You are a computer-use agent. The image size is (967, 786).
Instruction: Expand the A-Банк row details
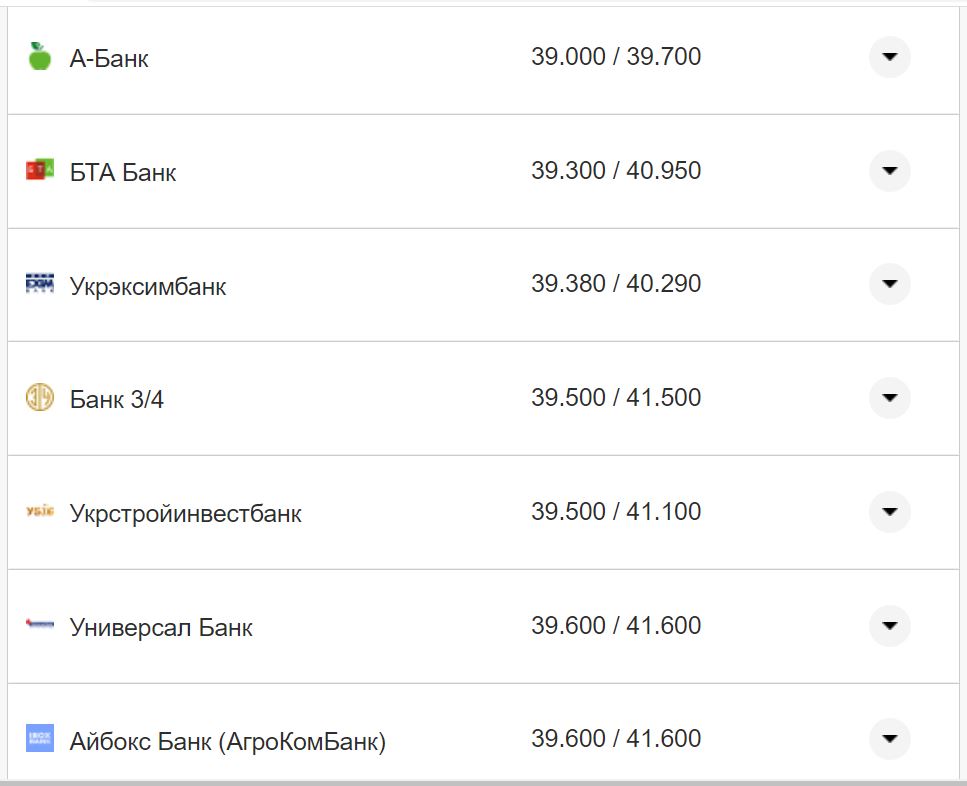pyautogui.click(x=889, y=57)
